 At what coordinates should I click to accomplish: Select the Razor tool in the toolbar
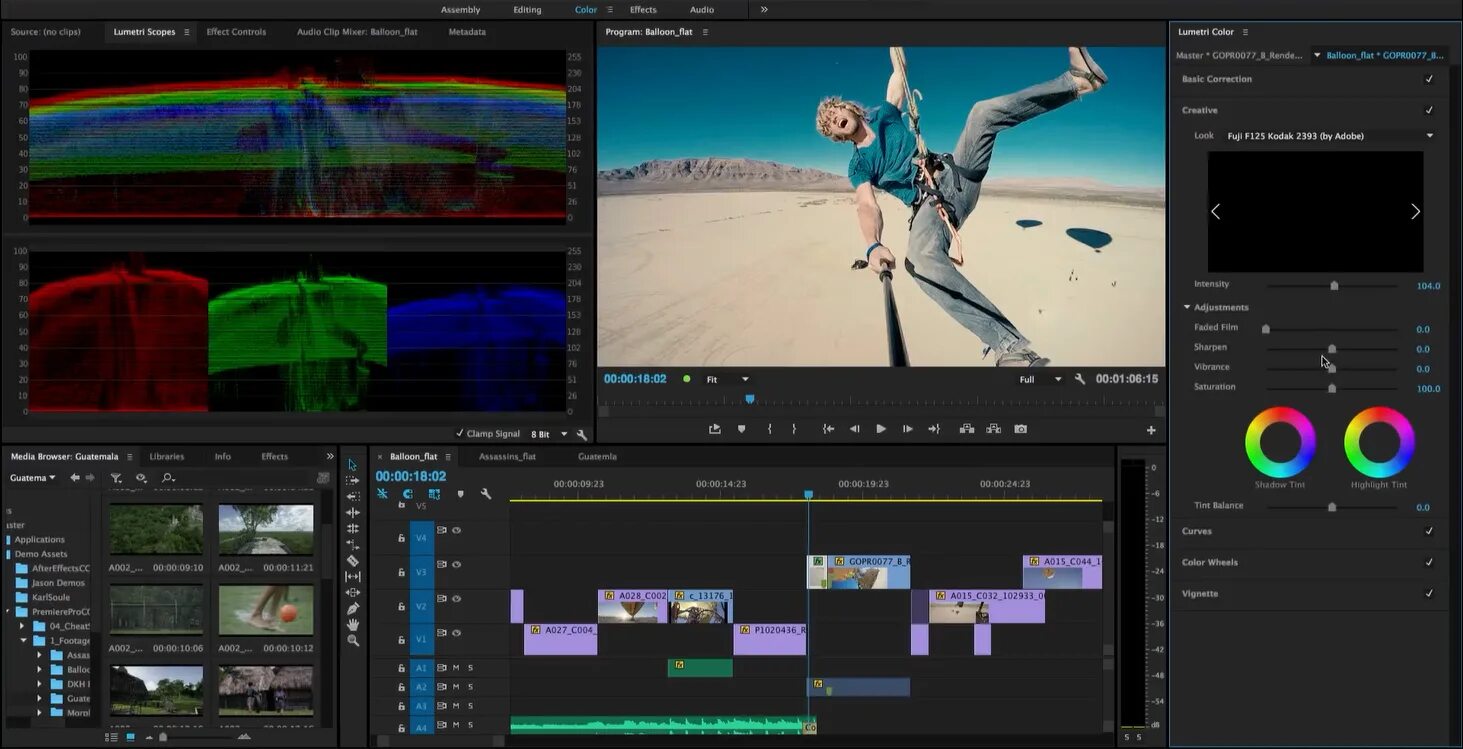353,561
